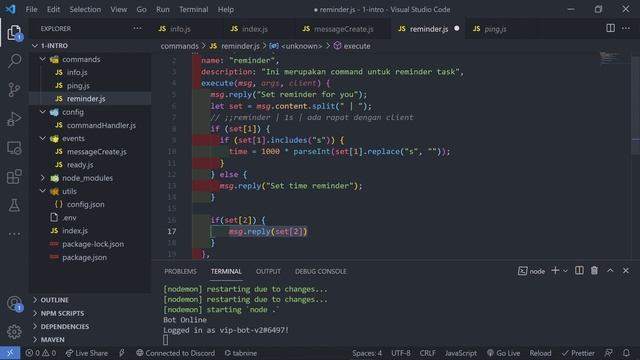
Task: Show errors and warnings count in status bar
Action: [x=40, y=353]
